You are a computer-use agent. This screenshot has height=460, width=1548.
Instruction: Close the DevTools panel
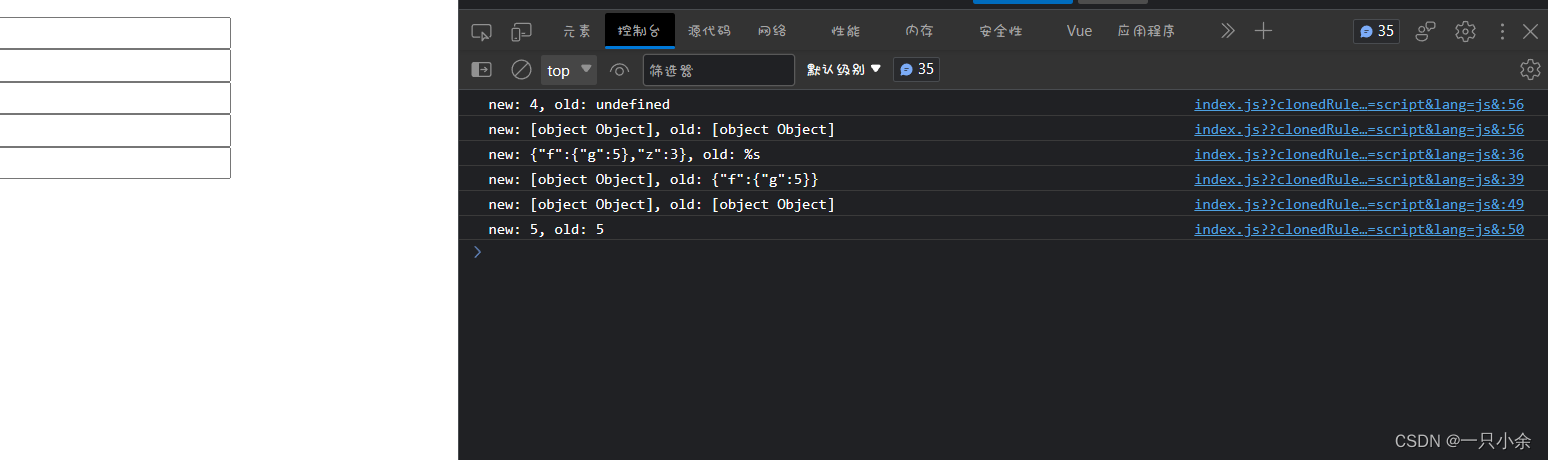pyautogui.click(x=1530, y=32)
